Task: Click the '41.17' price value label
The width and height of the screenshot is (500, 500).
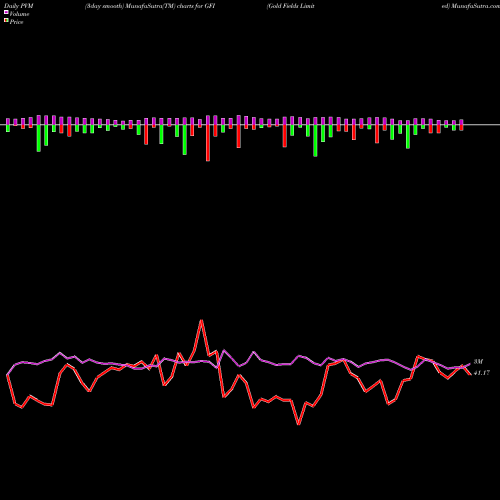Action: click(482, 373)
